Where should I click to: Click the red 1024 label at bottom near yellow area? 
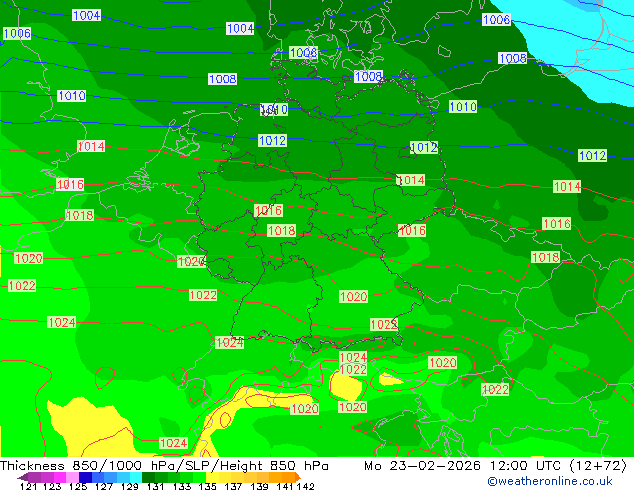(x=173, y=443)
